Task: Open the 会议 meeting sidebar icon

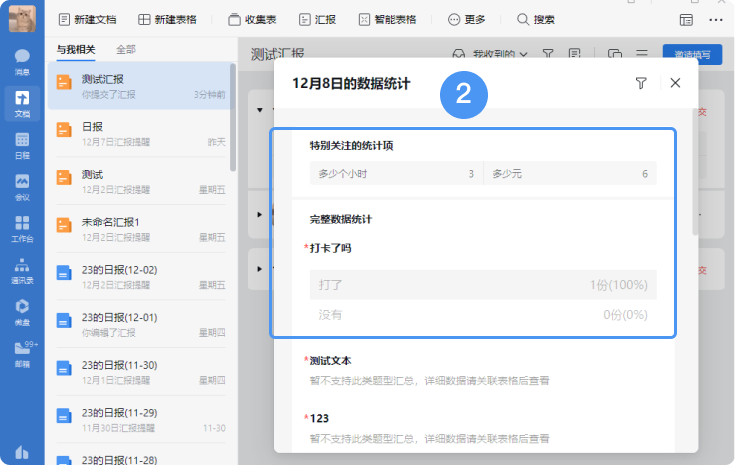Action: pyautogui.click(x=22, y=187)
